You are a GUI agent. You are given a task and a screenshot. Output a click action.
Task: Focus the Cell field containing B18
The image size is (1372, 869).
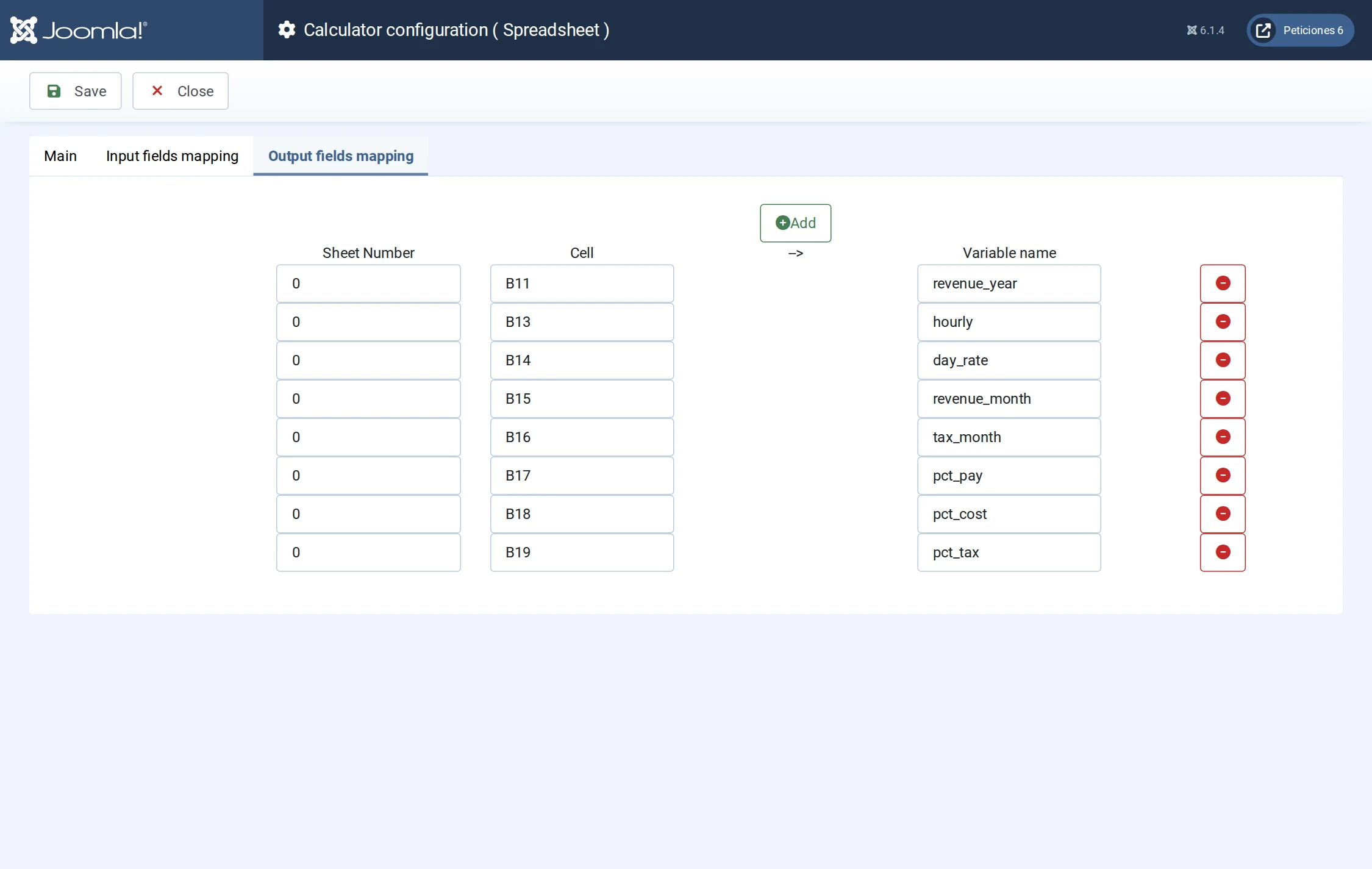pyautogui.click(x=582, y=514)
